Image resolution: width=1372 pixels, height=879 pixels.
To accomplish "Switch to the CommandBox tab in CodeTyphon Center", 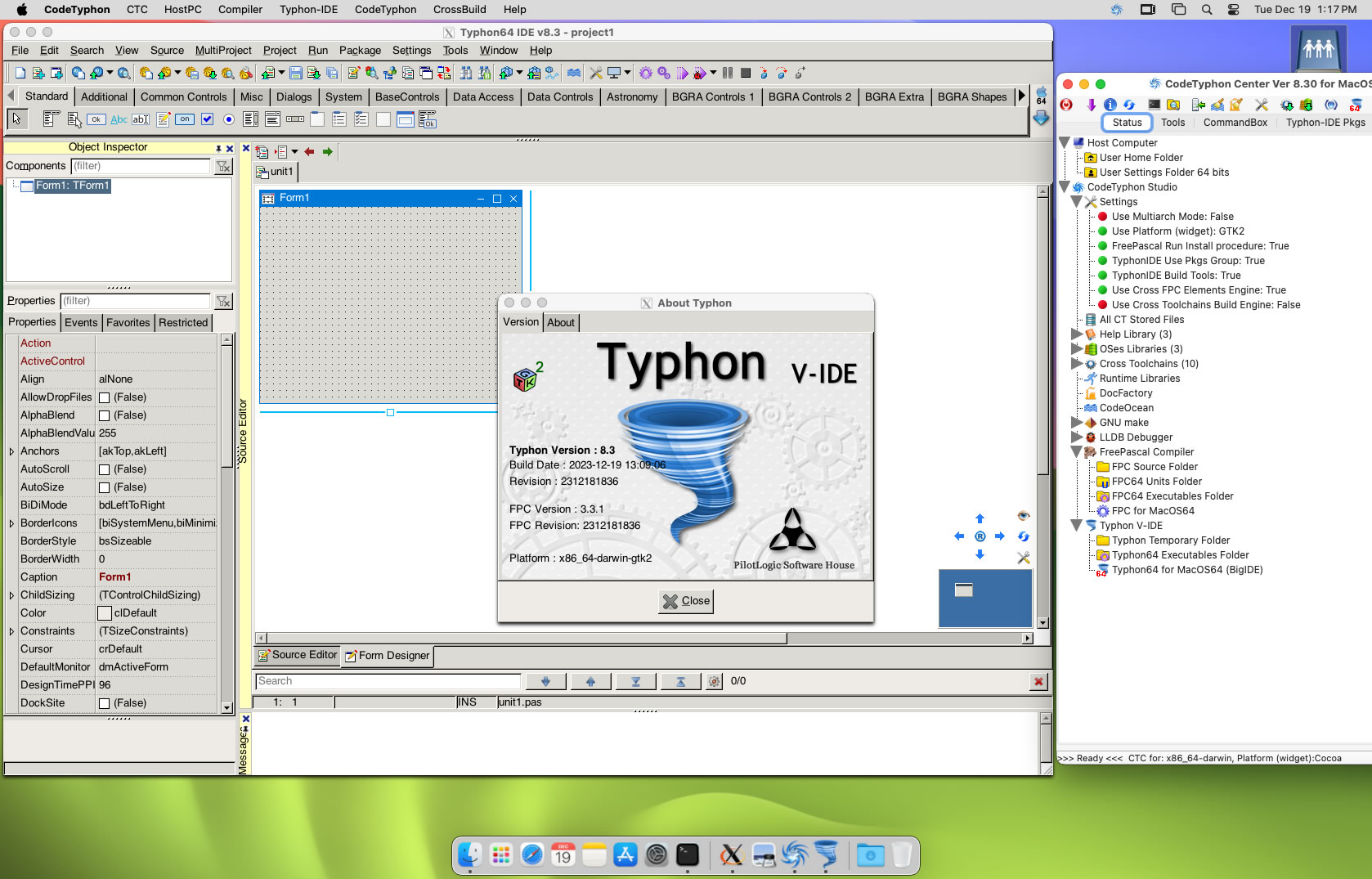I will pos(1235,123).
